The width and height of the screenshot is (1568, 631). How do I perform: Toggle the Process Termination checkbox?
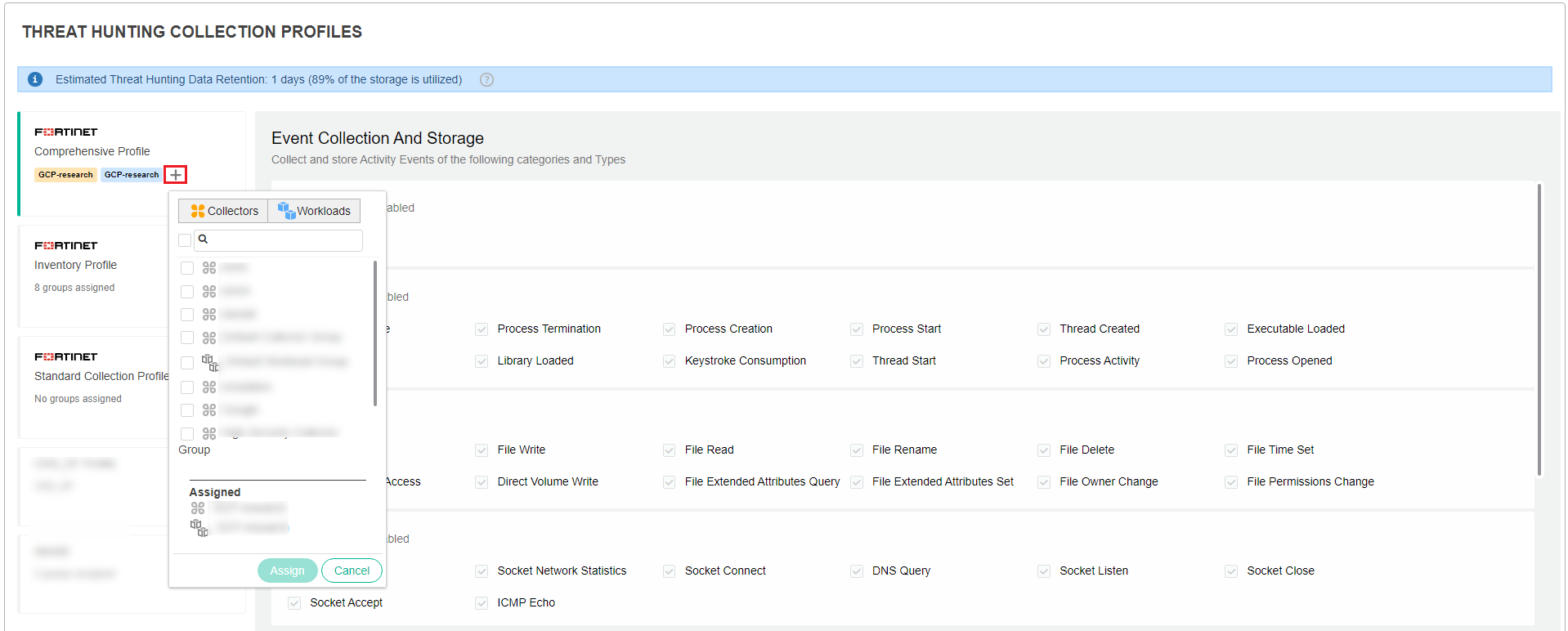pos(482,329)
